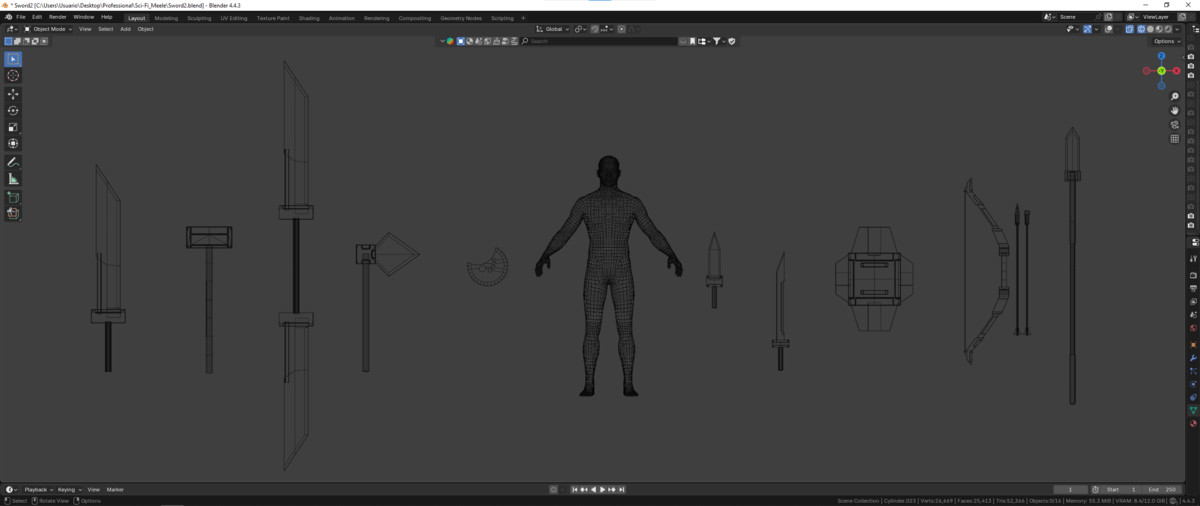Open viewport Object menu
Screen dimensions: 1200x506
[x=145, y=29]
